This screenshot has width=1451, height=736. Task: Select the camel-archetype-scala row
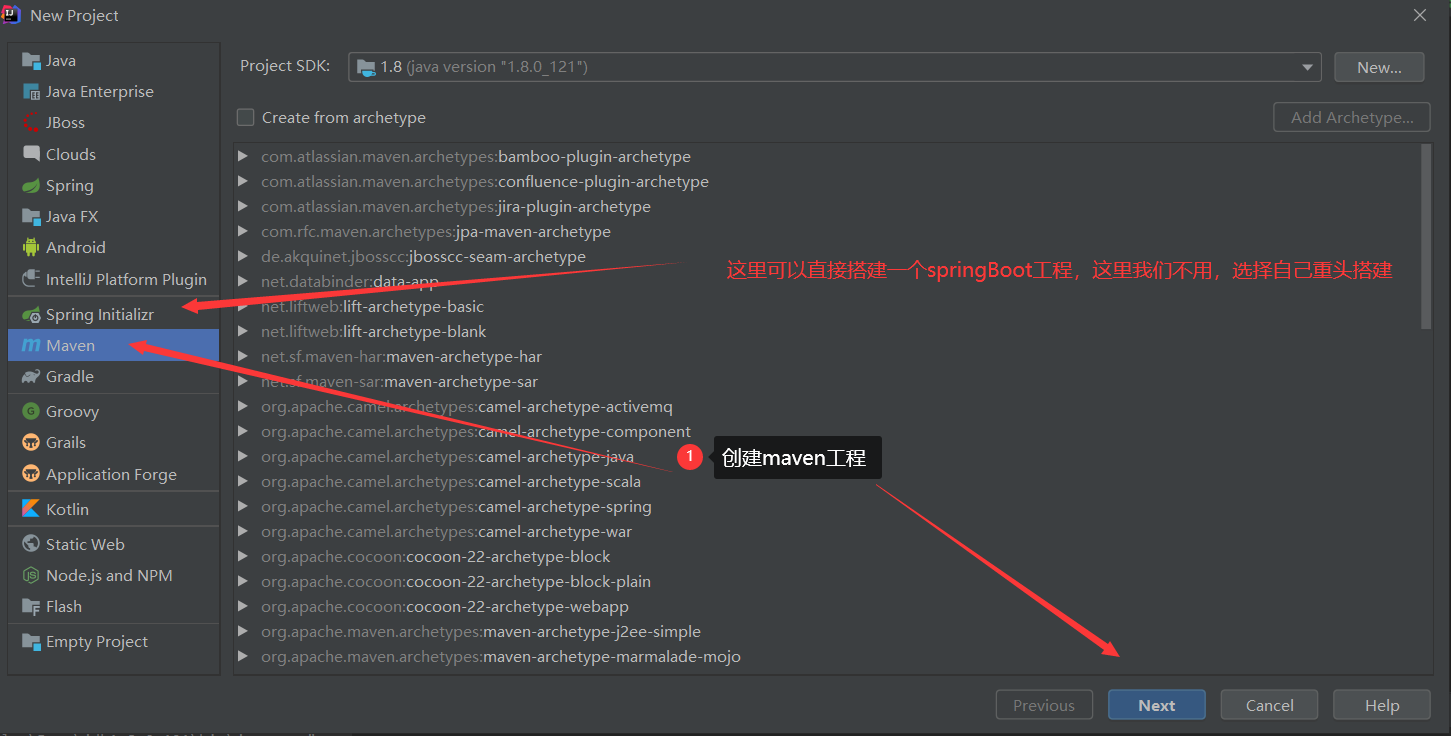pyautogui.click(x=826, y=482)
